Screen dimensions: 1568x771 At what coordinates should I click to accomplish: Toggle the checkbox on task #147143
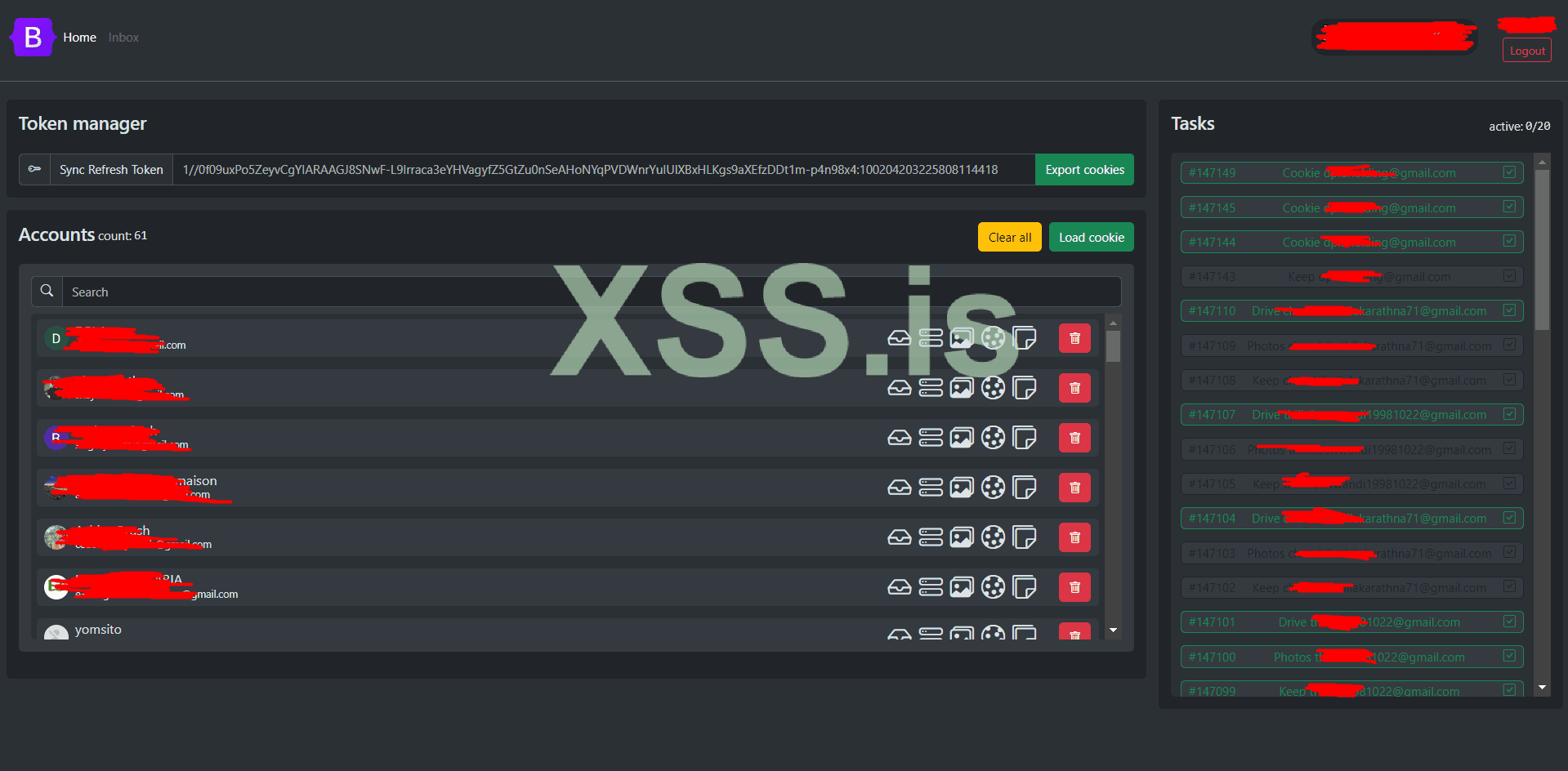tap(1509, 276)
